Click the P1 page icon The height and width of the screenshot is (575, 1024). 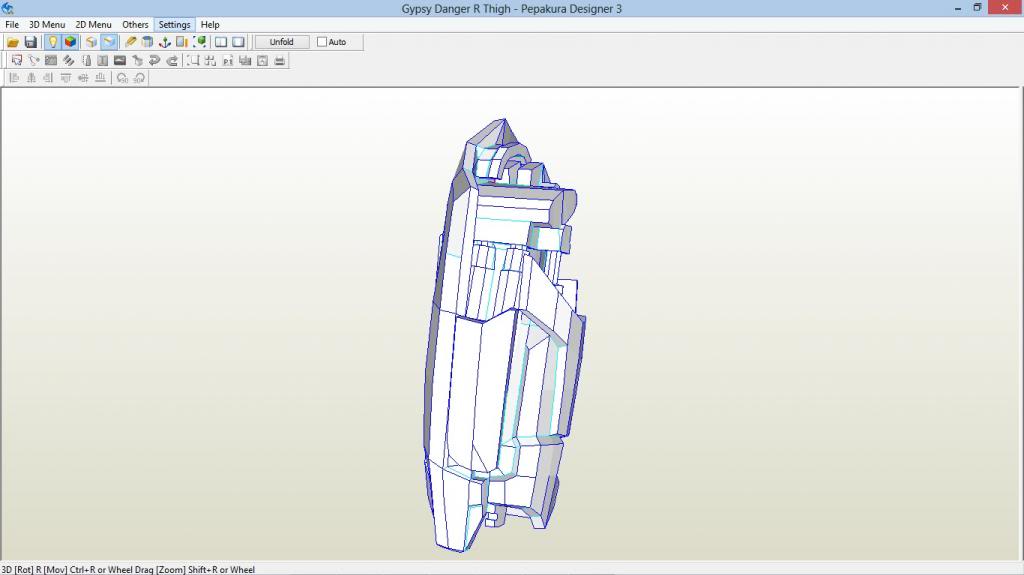228,61
